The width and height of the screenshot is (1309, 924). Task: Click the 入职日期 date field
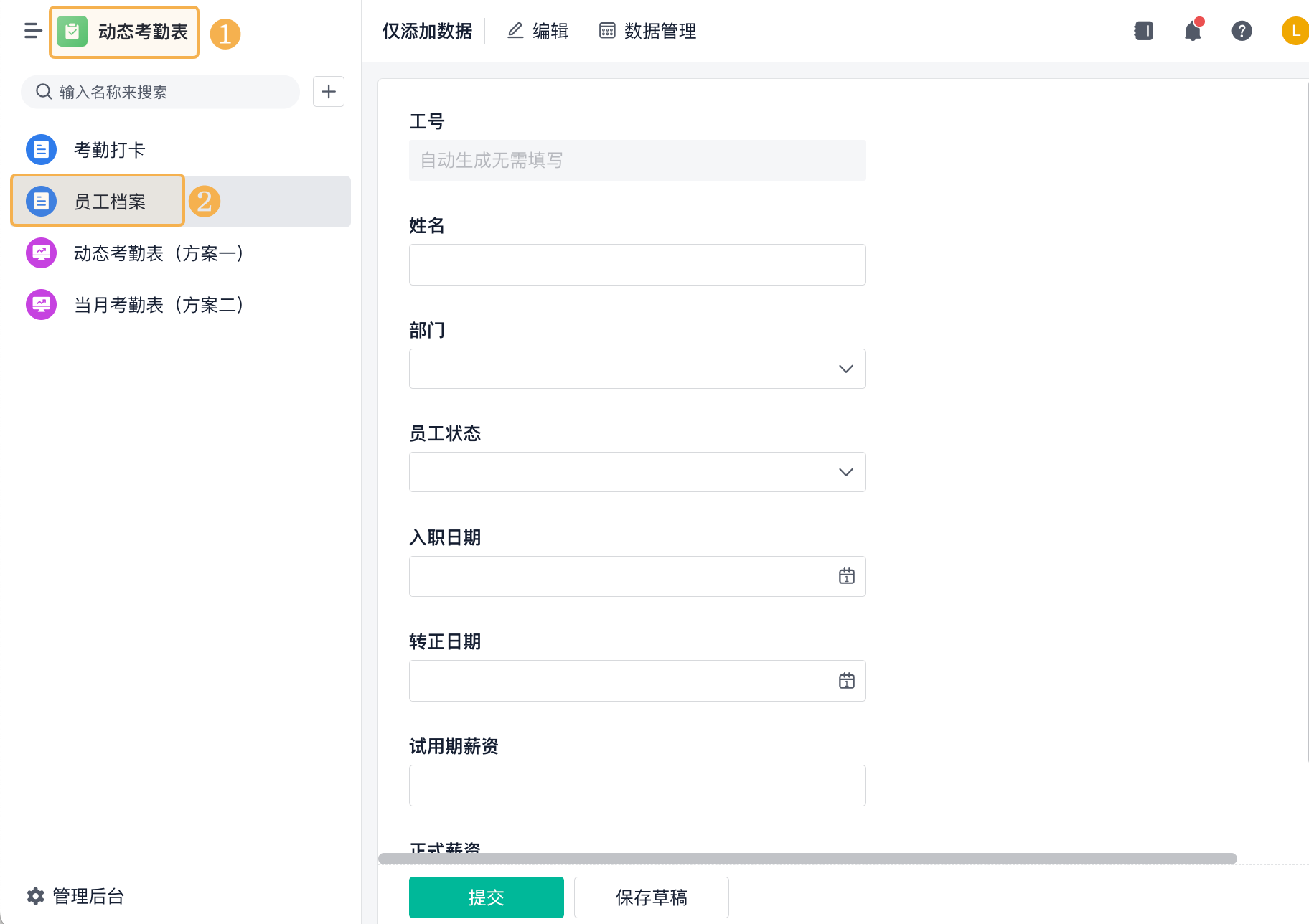pos(637,576)
